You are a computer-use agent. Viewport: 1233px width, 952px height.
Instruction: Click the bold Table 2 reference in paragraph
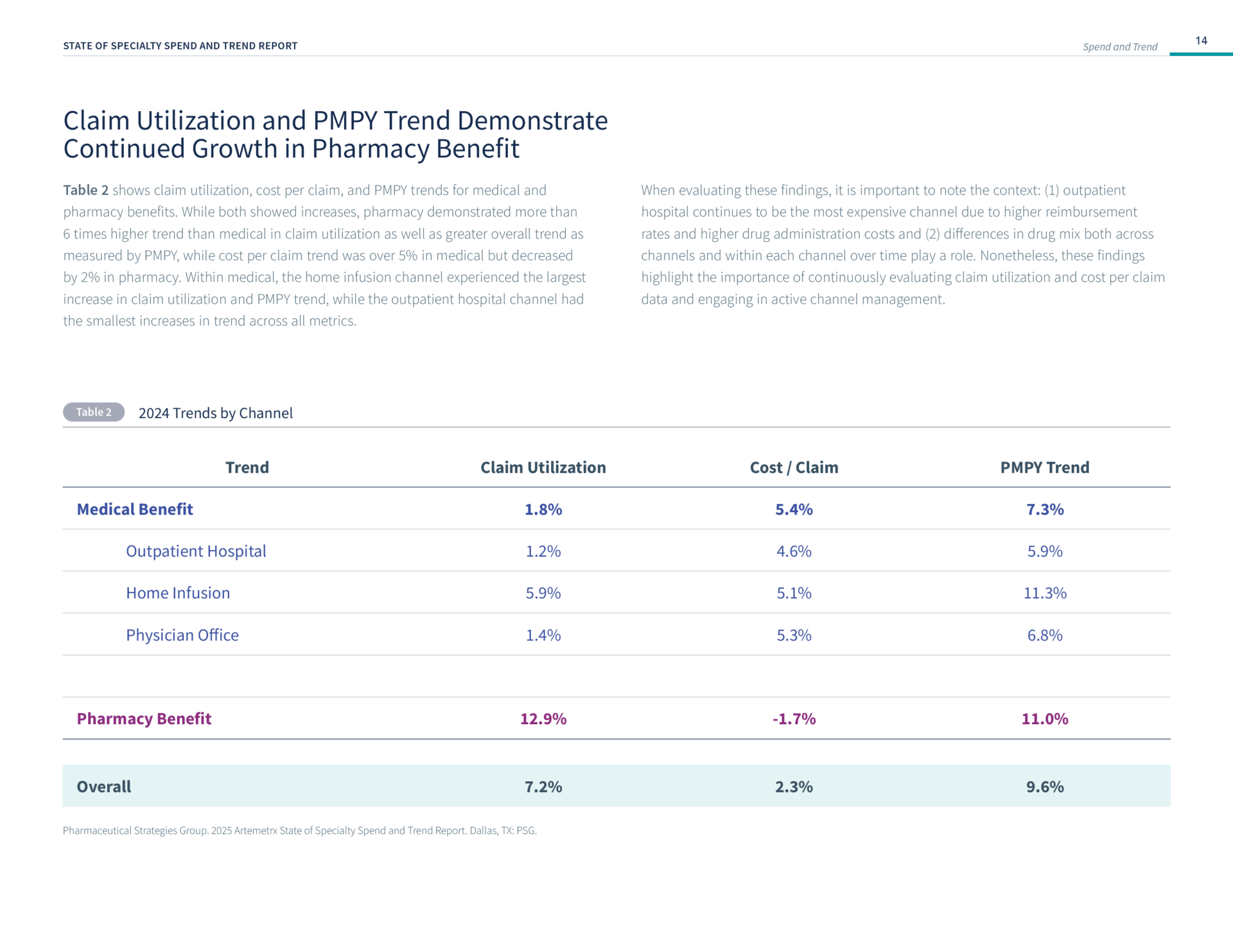(x=86, y=190)
